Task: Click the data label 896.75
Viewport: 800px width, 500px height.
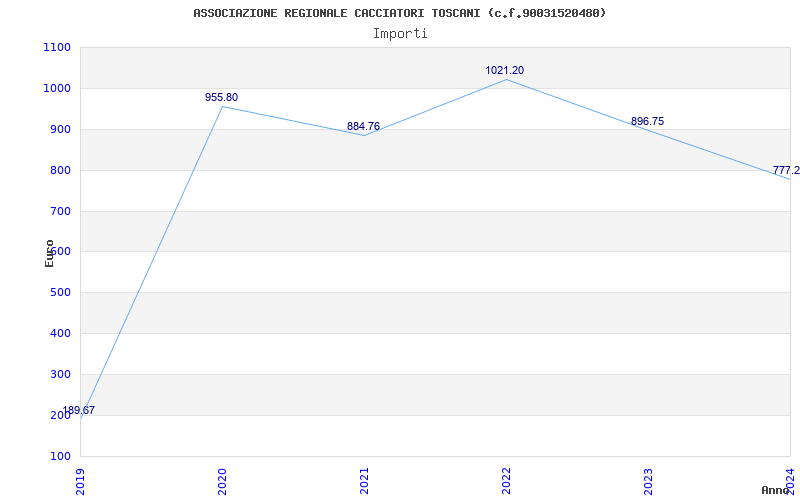Action: (x=647, y=121)
